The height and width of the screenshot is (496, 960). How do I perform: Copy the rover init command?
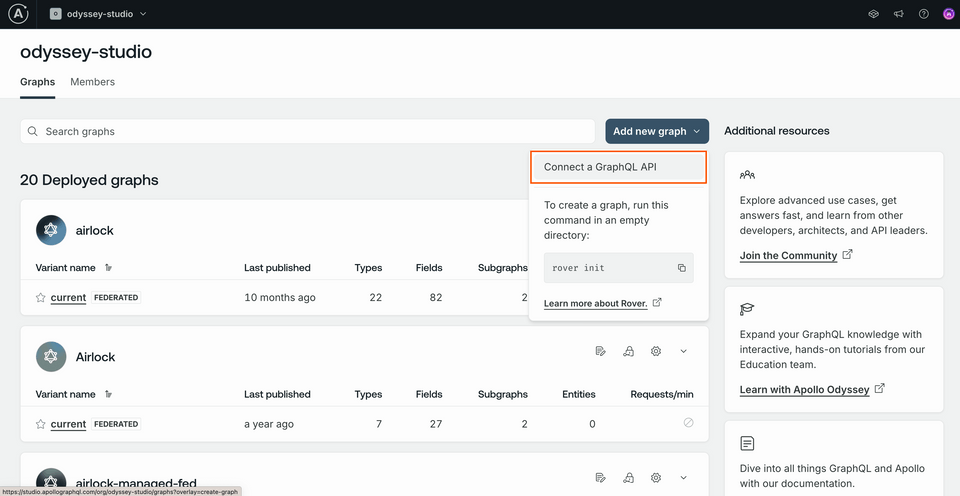click(681, 268)
